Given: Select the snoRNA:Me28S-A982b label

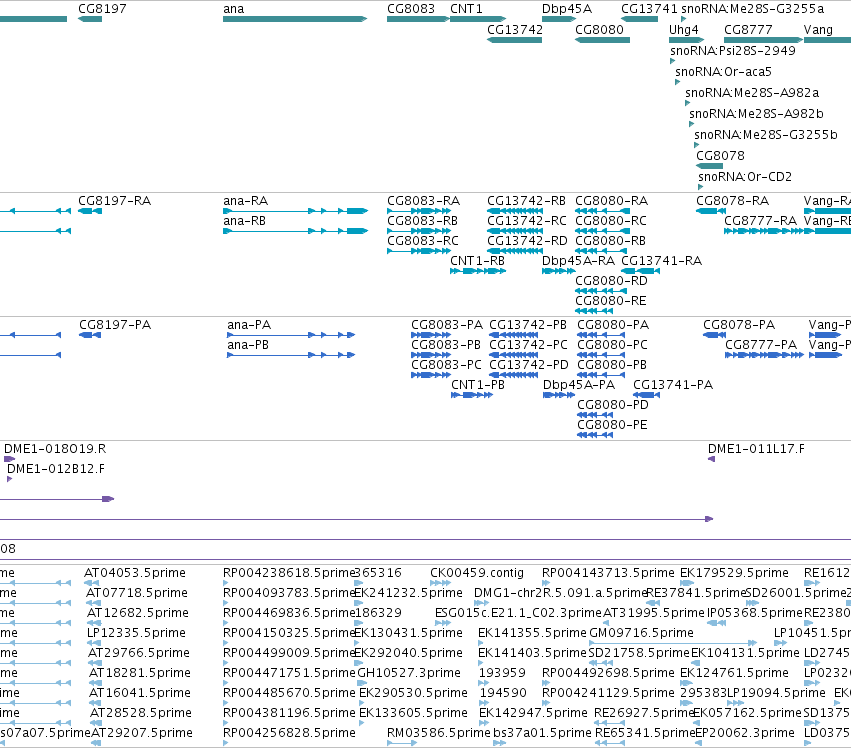Looking at the screenshot, I should click(756, 114).
